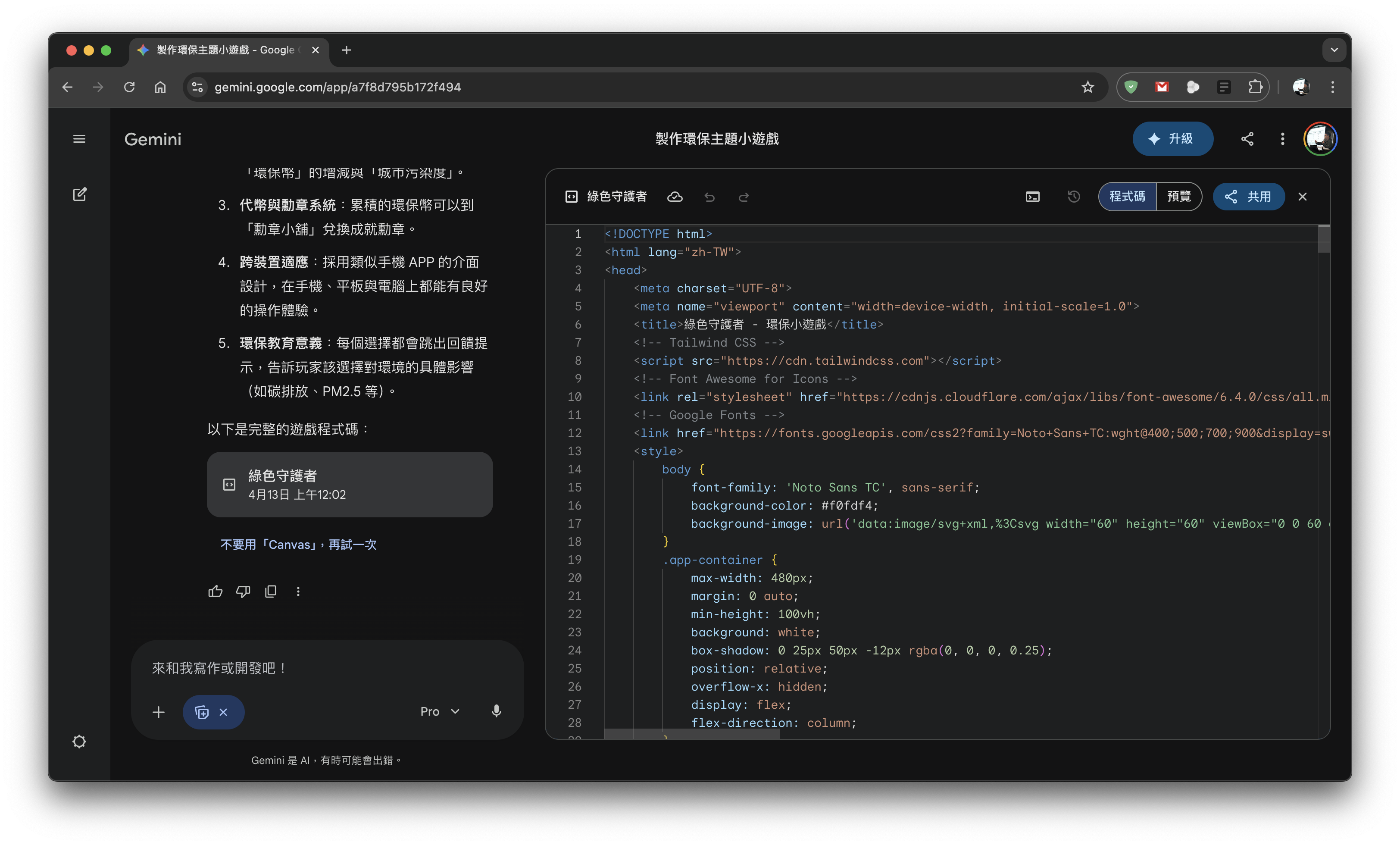Click the Gemini logo text

[x=153, y=139]
